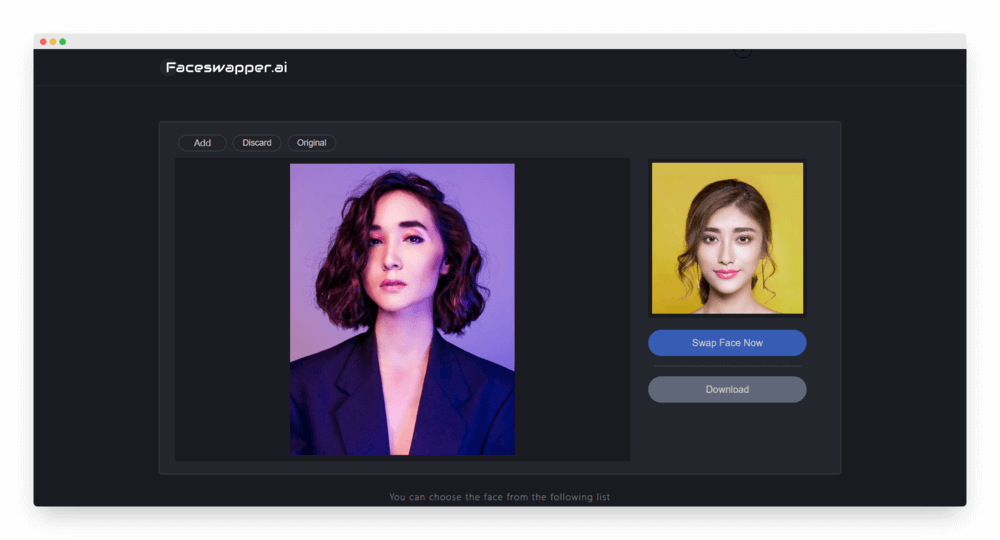Minimize the window with yellow button
1000x540 pixels.
pyautogui.click(x=53, y=41)
